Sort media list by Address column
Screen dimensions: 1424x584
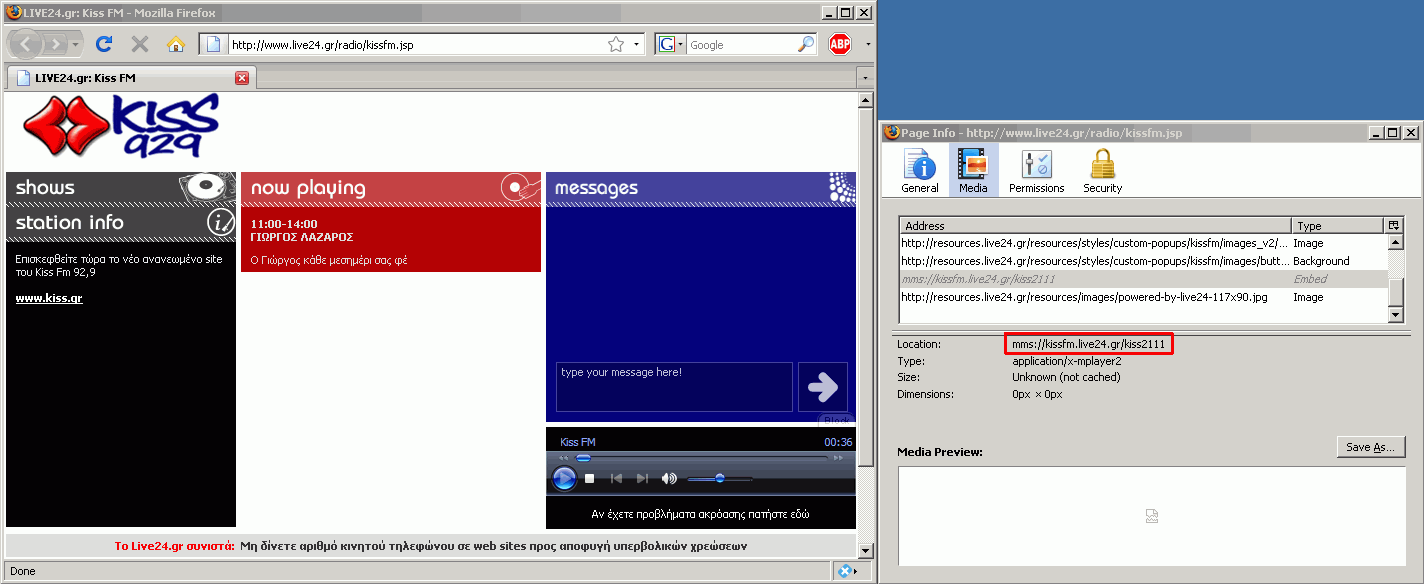point(1095,226)
